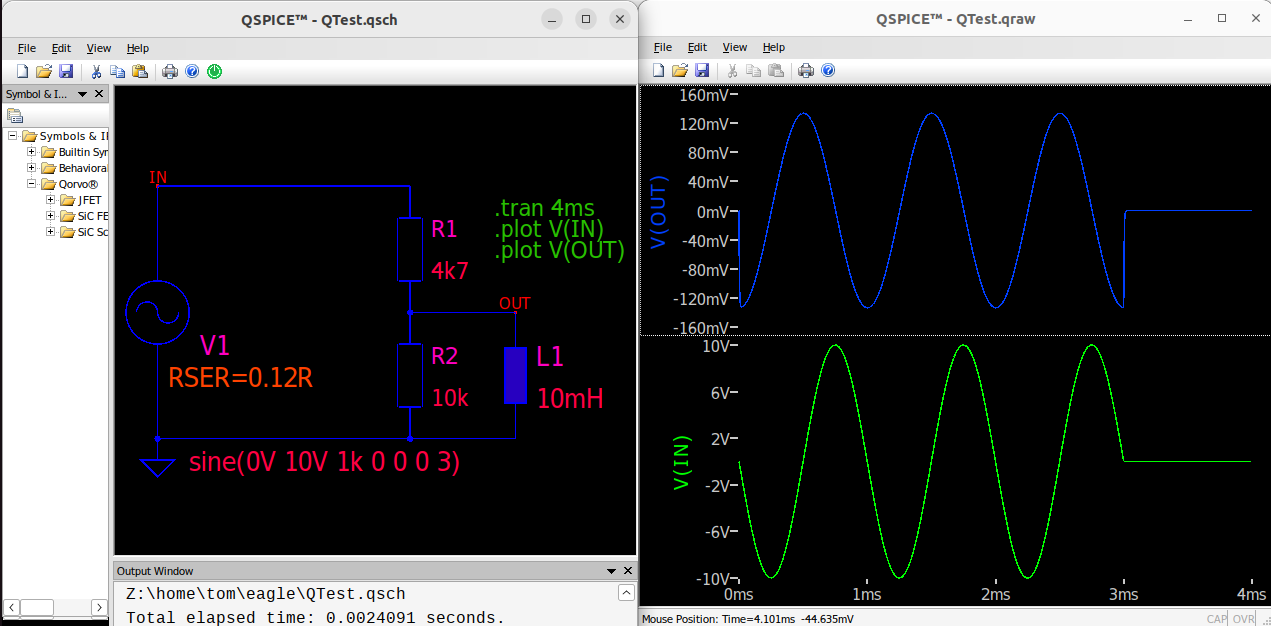Select the V1 sine voltage source symbol
Screen dimensions: 1271x626
pyautogui.click(x=157, y=313)
